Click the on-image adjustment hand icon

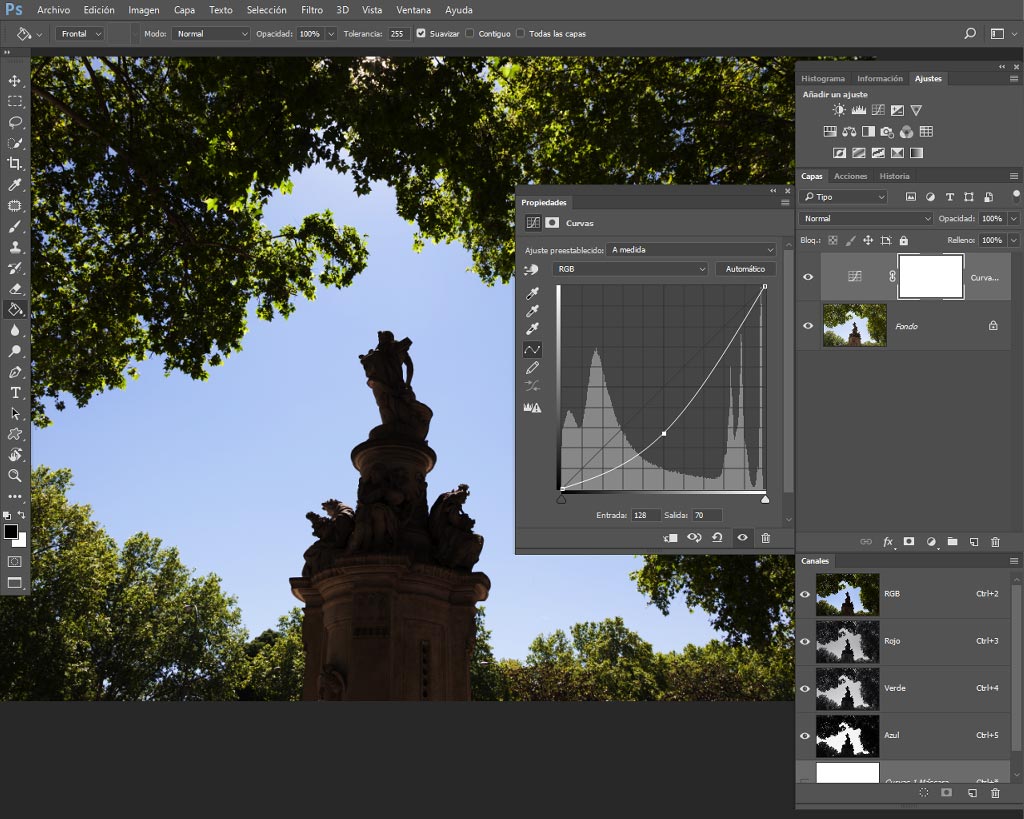531,269
